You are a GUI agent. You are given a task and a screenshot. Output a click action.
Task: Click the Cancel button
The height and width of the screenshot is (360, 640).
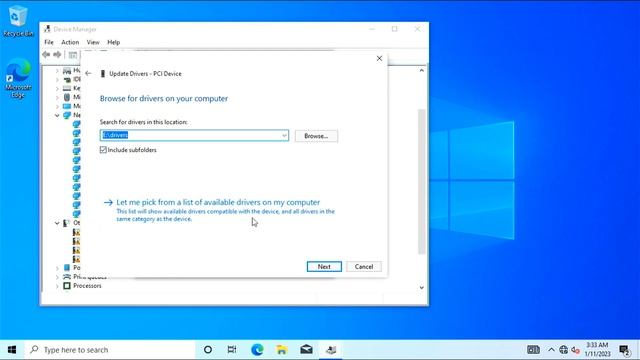364,267
